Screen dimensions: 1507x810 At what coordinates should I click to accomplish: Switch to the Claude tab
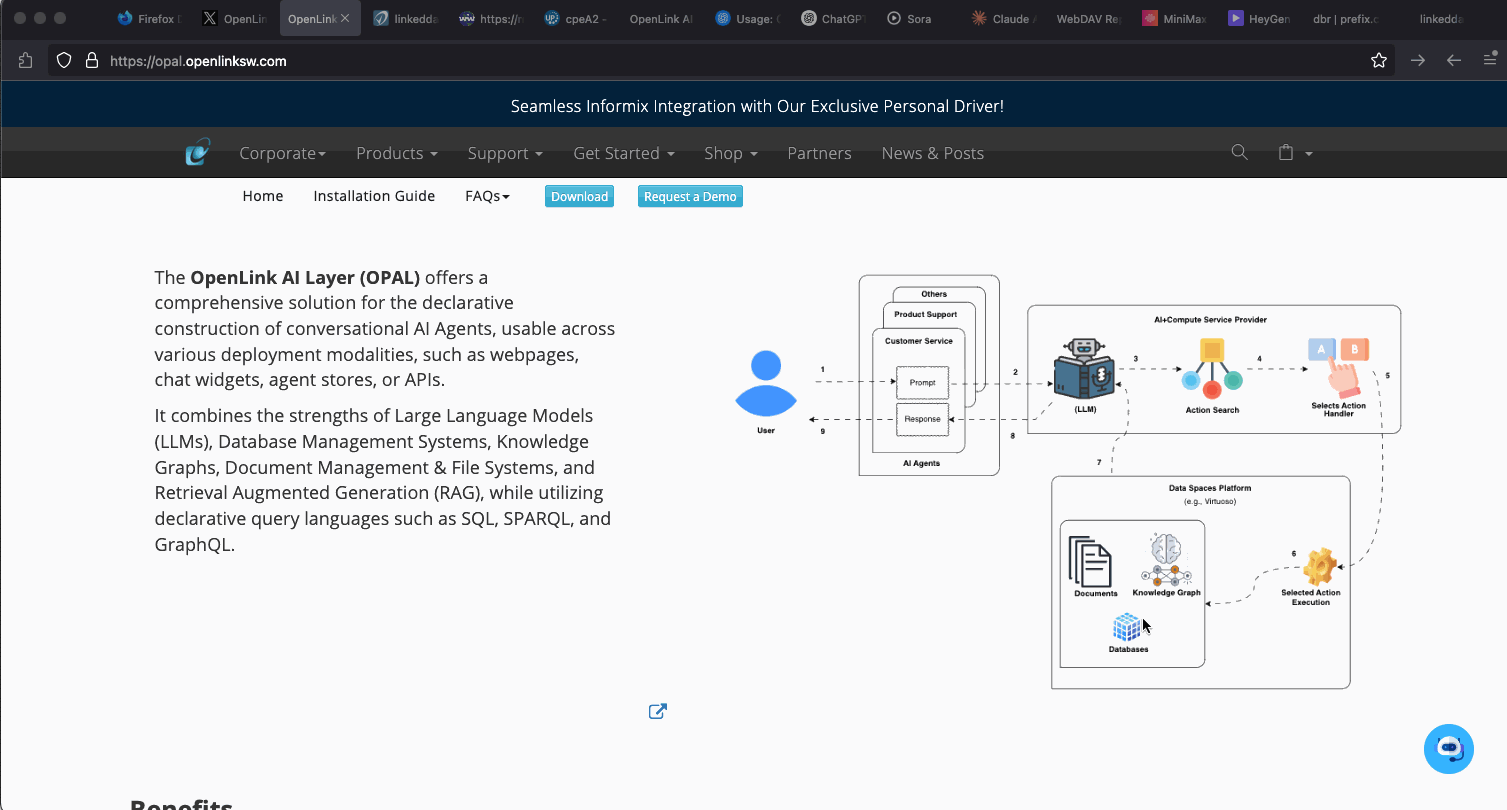point(1004,18)
